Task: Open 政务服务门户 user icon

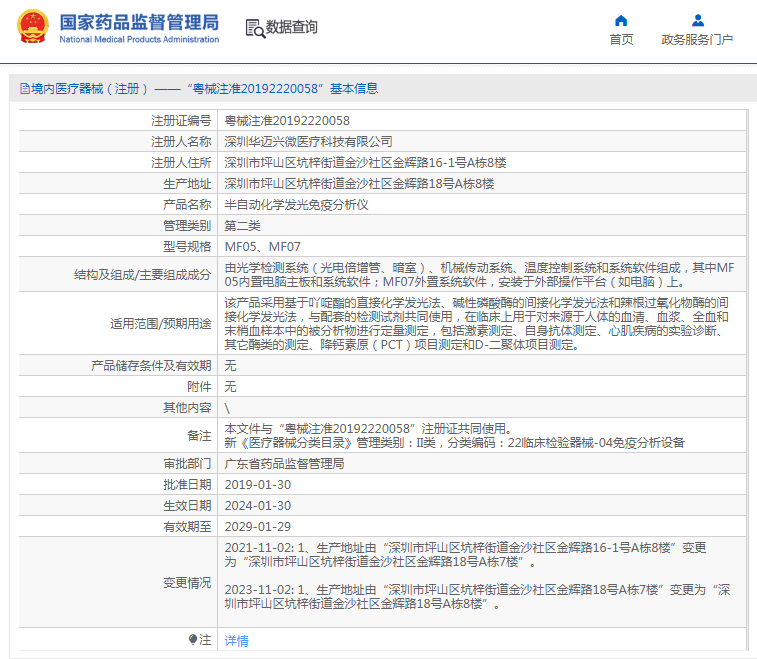Action: coord(698,21)
